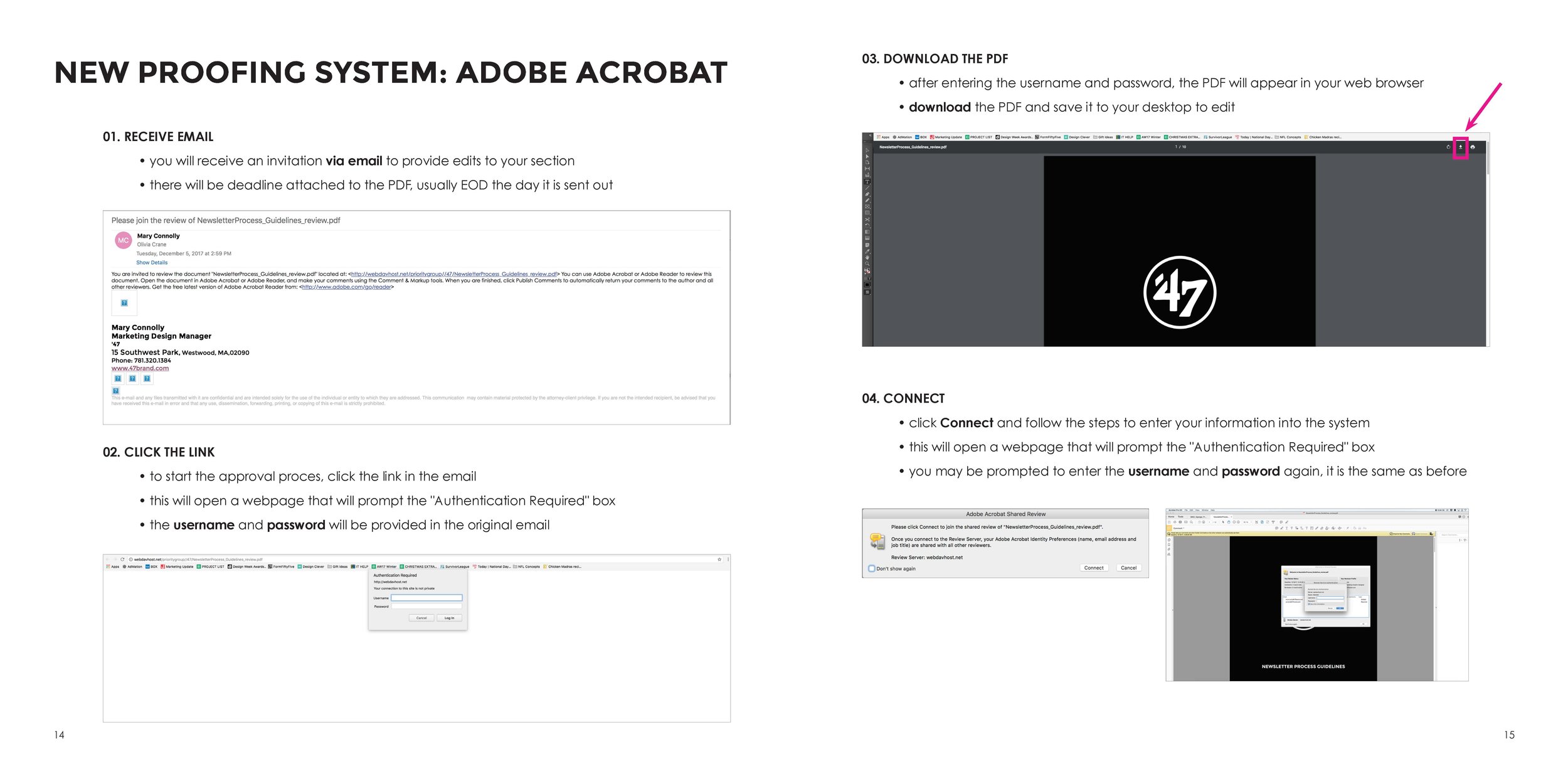Image resolution: width=1568 pixels, height=784 pixels.
Task: Open the www.47brand.com signature link
Action: pyautogui.click(x=140, y=368)
